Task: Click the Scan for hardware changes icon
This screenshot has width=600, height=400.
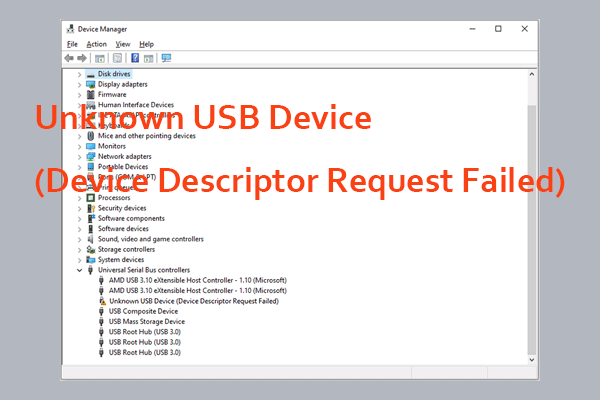Action: click(166, 58)
